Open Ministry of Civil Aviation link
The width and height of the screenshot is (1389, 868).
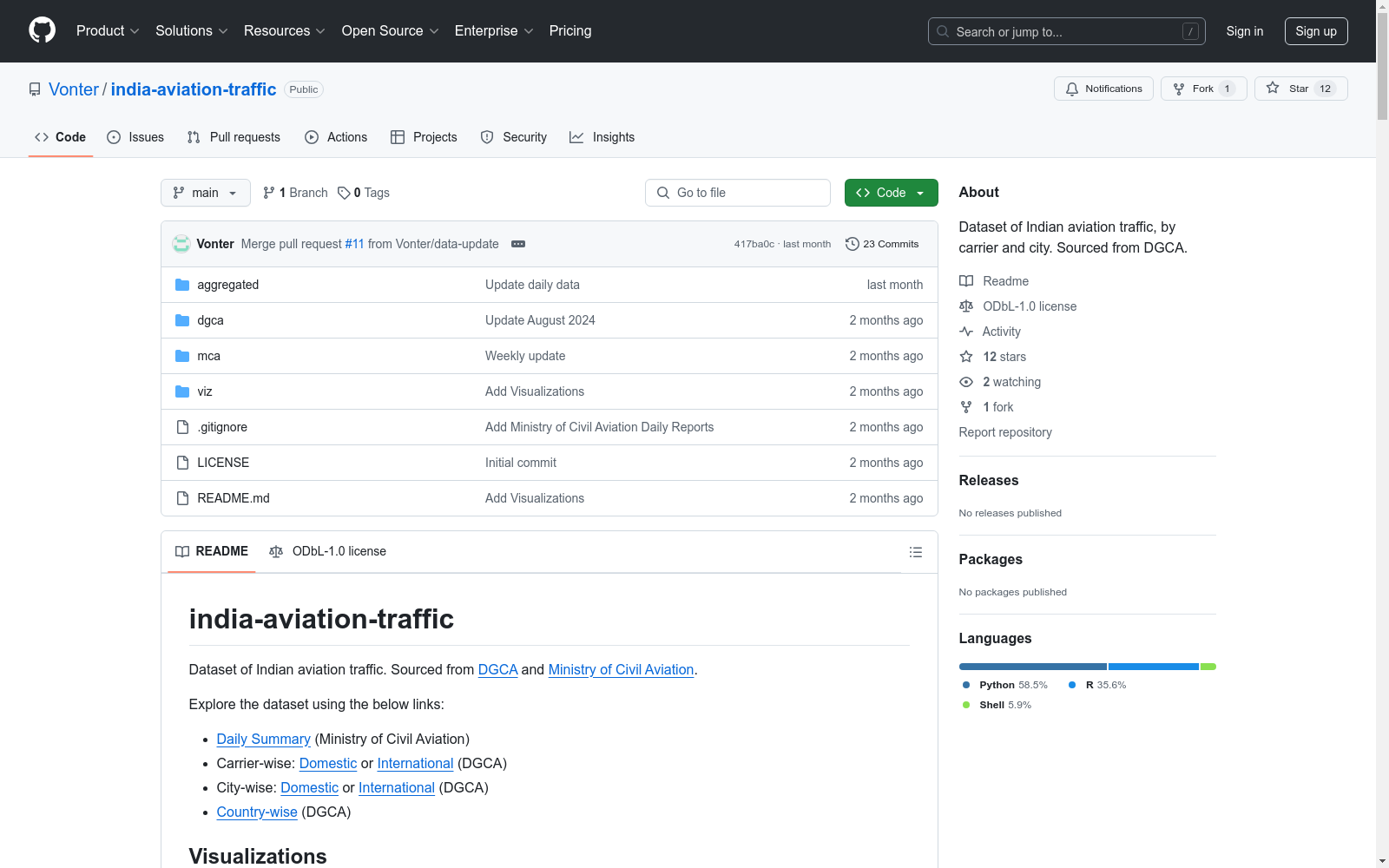pos(621,670)
